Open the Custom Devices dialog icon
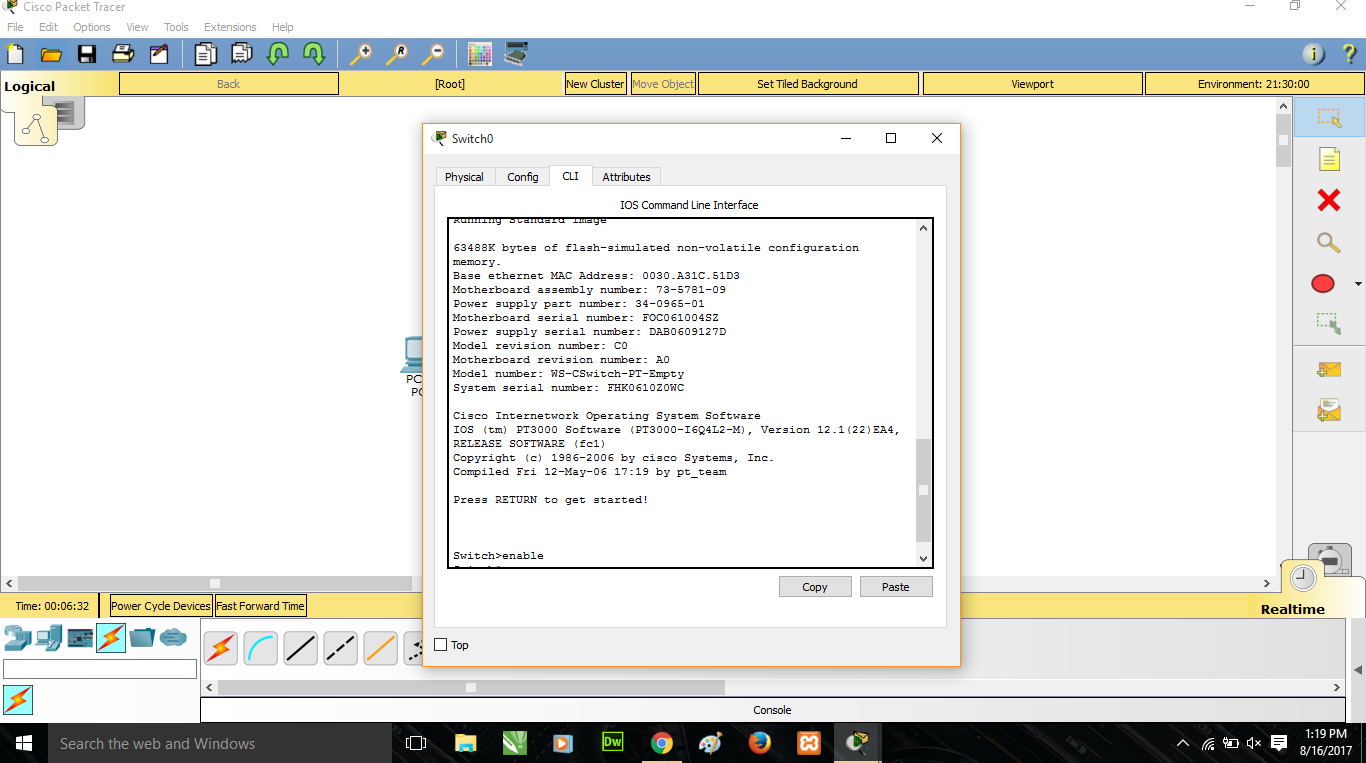 pos(516,54)
